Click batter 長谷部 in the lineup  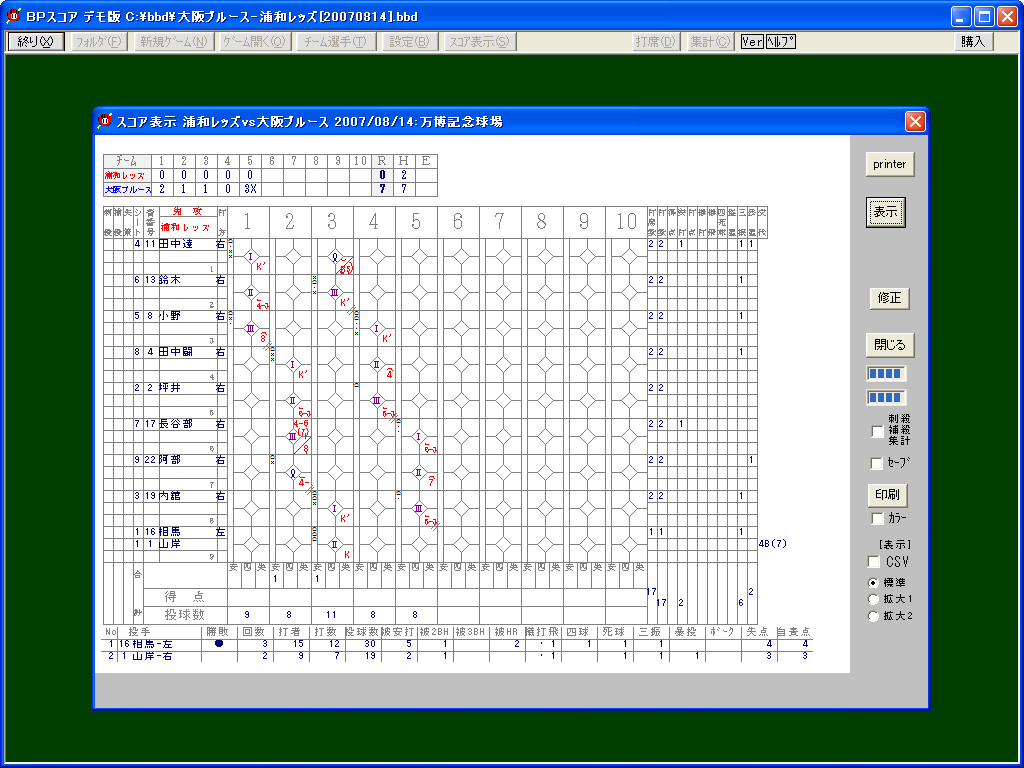[176, 424]
